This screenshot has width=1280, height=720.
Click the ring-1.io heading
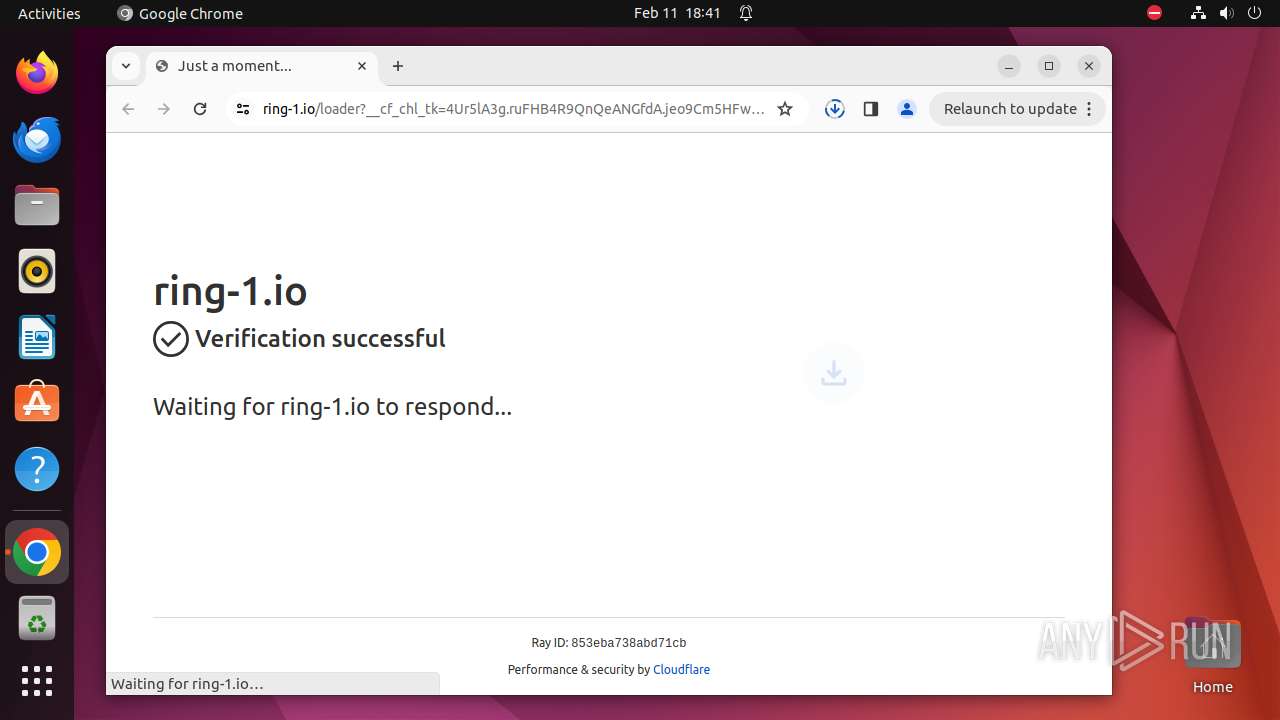click(230, 291)
